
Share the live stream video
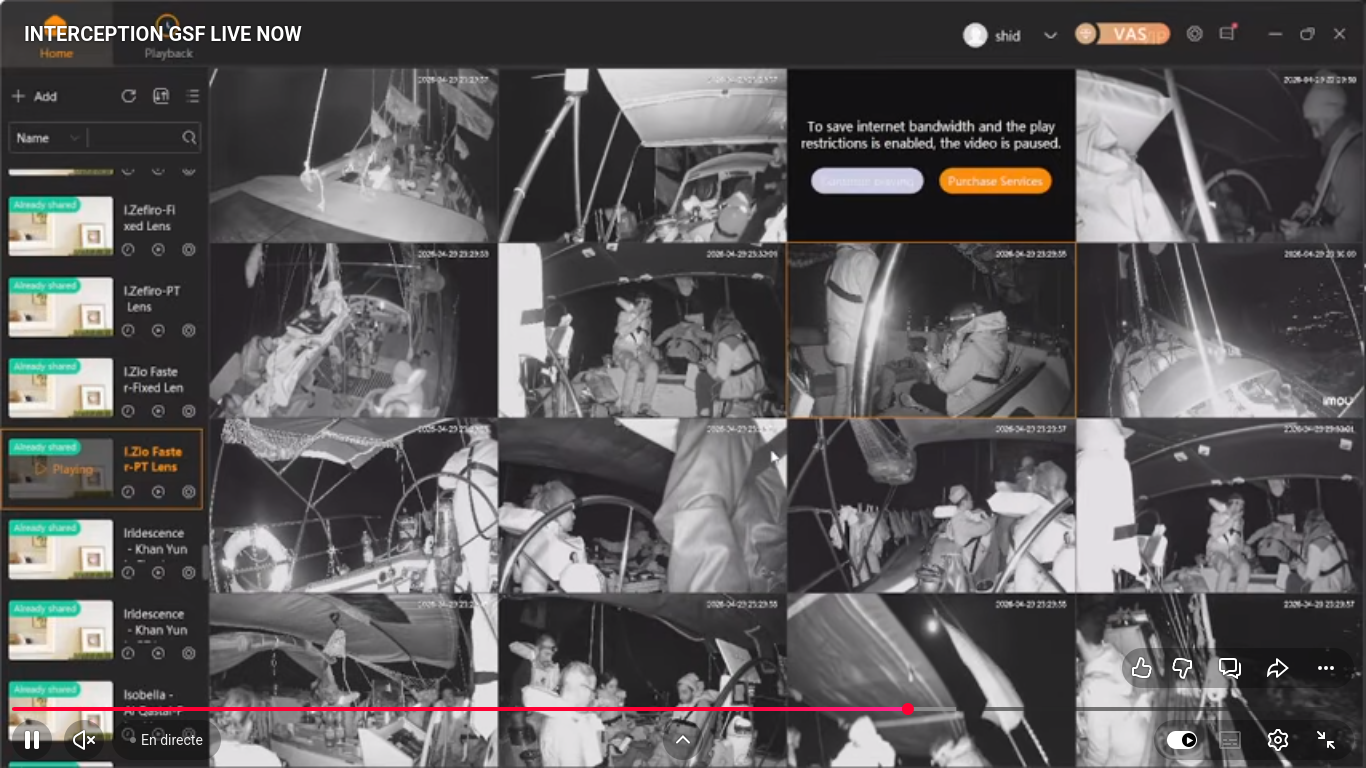point(1277,669)
